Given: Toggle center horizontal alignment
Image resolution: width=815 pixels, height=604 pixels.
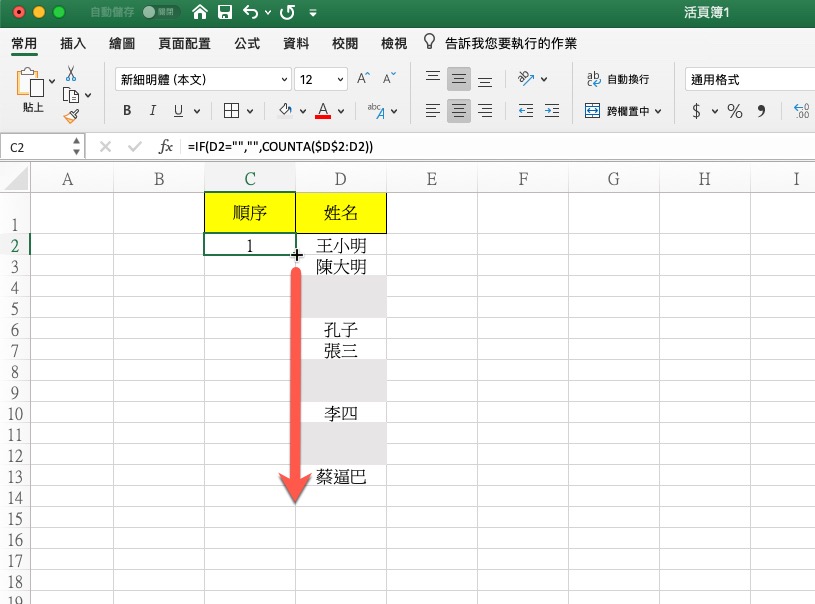Looking at the screenshot, I should pyautogui.click(x=458, y=111).
